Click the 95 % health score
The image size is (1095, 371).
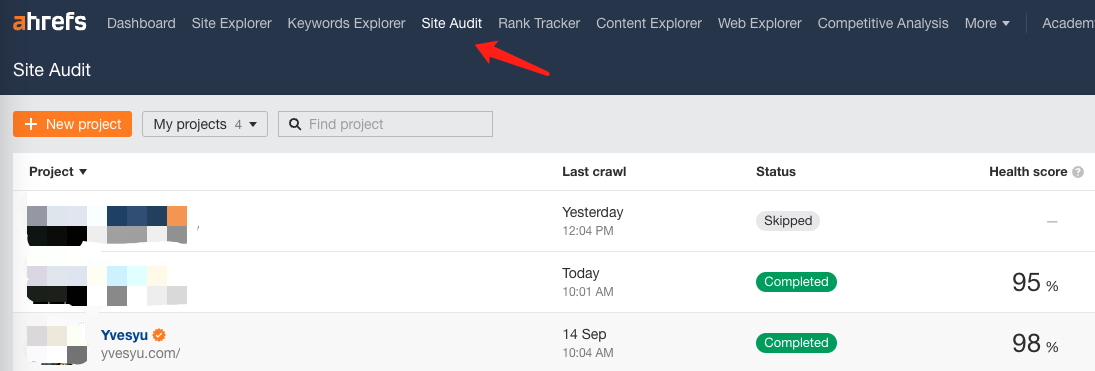1035,283
